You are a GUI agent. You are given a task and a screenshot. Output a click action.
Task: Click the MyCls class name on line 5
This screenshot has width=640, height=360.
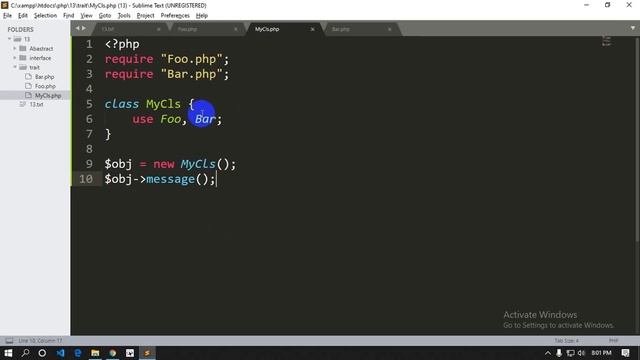(x=163, y=104)
